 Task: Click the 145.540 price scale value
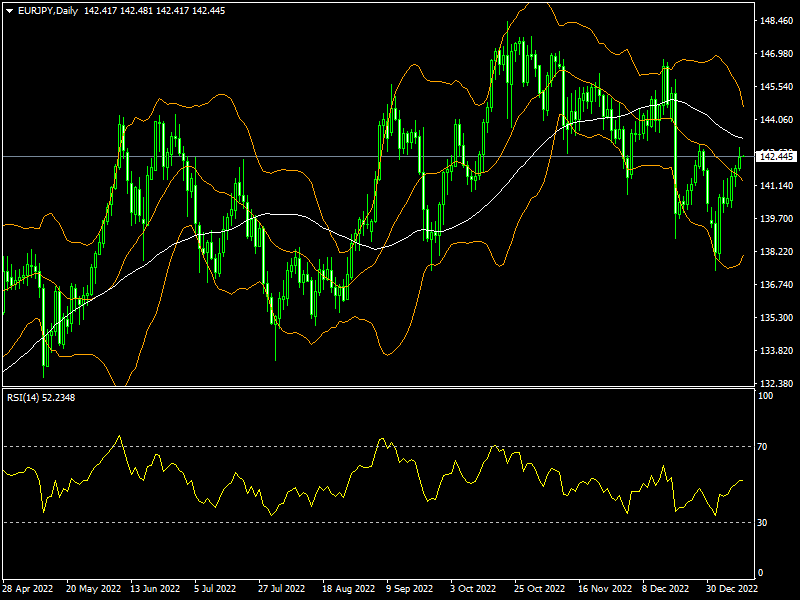point(777,87)
